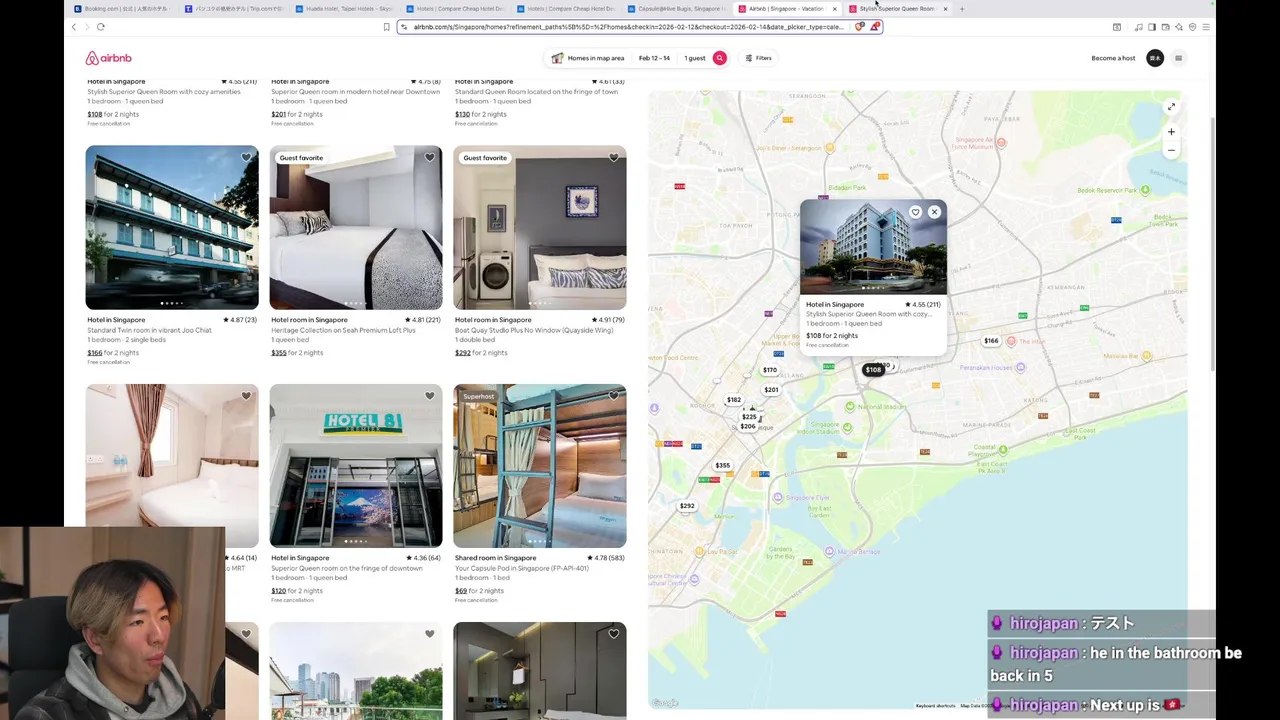Open Stylish Superior Queen Room popup title

[868, 314]
